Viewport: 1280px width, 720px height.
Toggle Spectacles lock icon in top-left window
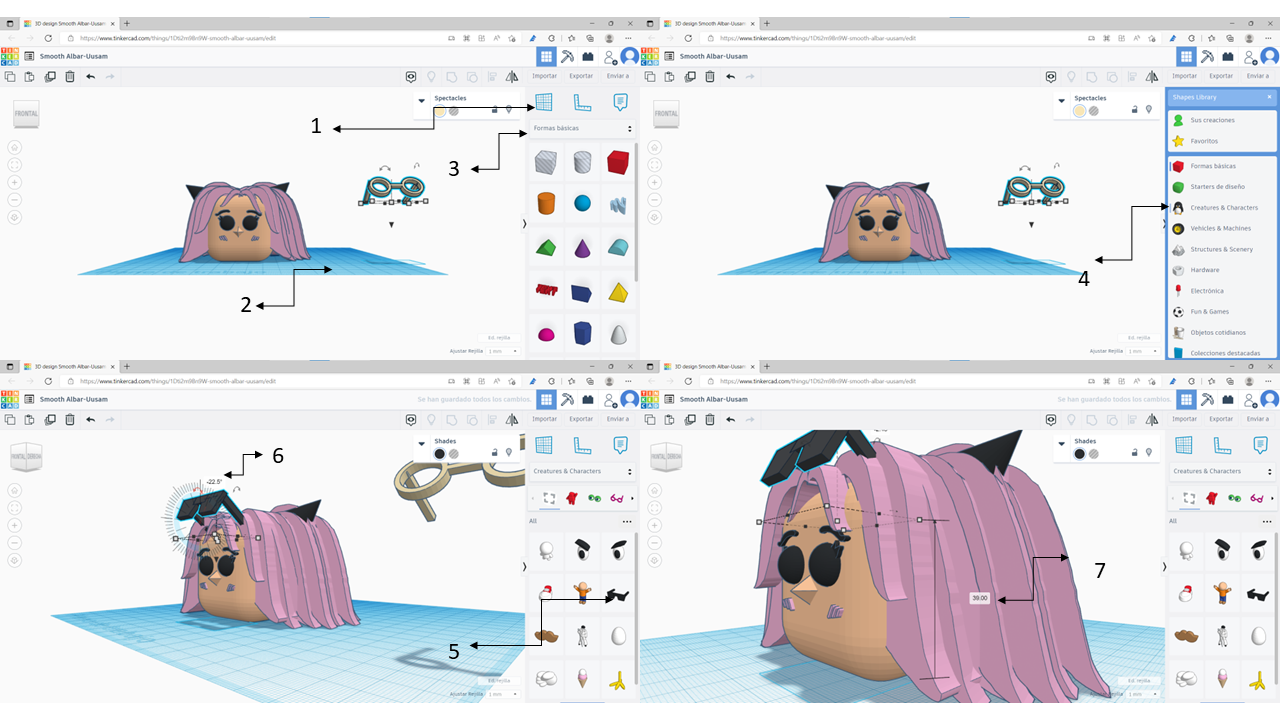click(494, 110)
